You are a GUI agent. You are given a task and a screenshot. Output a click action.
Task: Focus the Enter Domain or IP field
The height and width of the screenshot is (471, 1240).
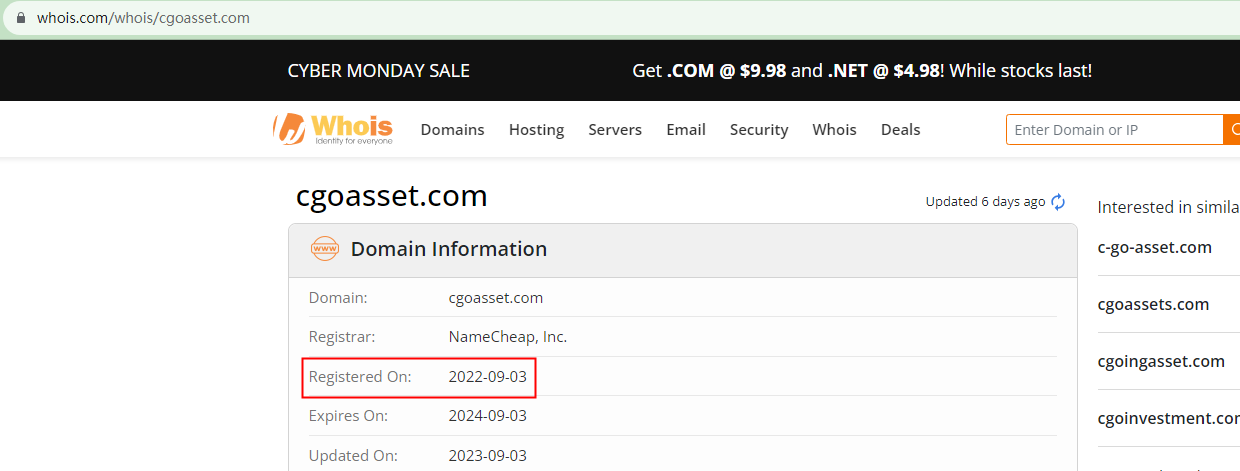pyautogui.click(x=1114, y=130)
